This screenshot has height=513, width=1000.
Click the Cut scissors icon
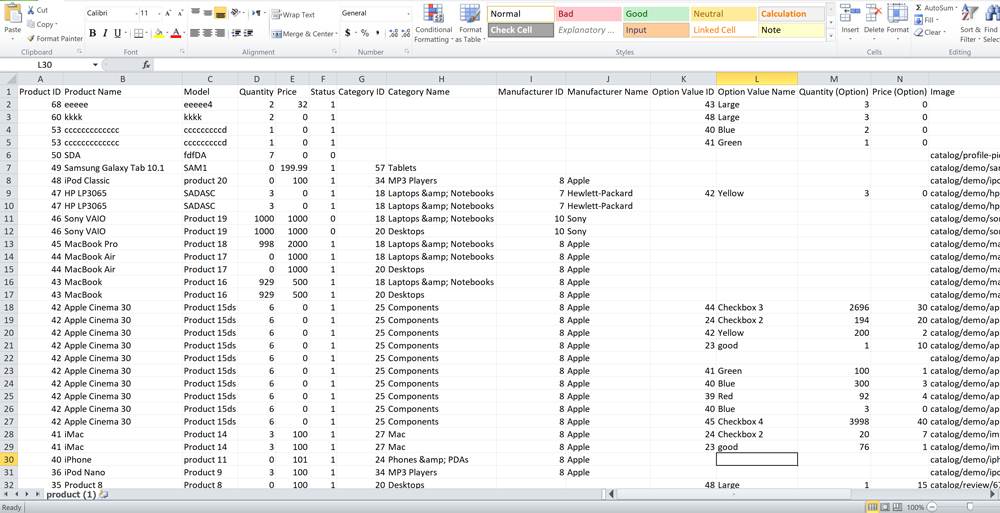pos(30,10)
